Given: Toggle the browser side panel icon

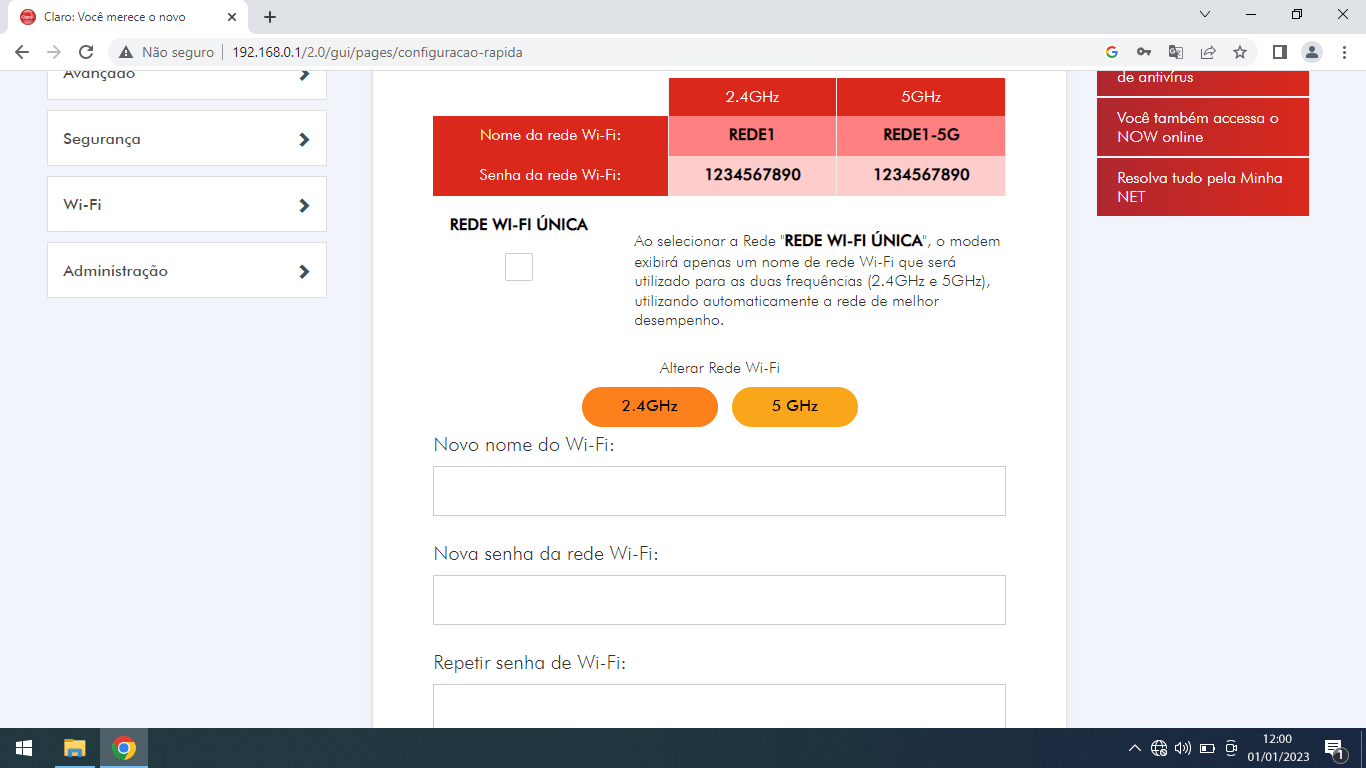Looking at the screenshot, I should click(1279, 52).
